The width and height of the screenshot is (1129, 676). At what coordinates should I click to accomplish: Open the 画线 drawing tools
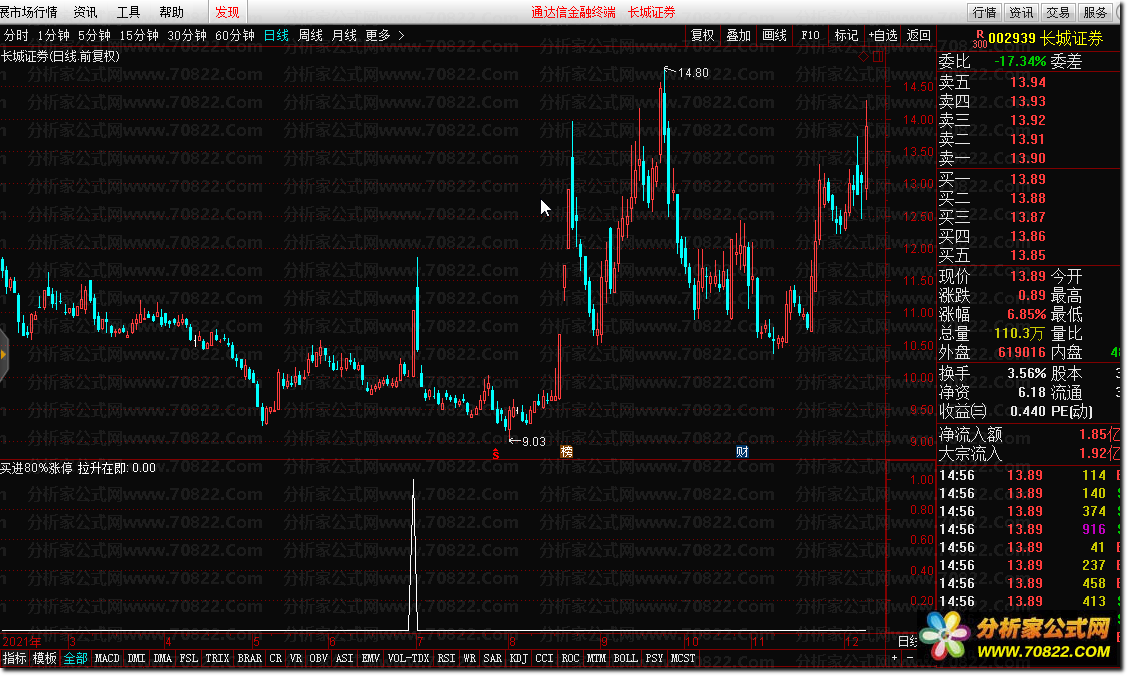pyautogui.click(x=774, y=35)
